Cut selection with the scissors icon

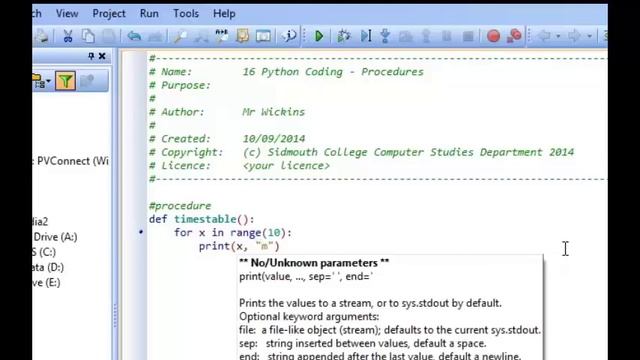68,36
